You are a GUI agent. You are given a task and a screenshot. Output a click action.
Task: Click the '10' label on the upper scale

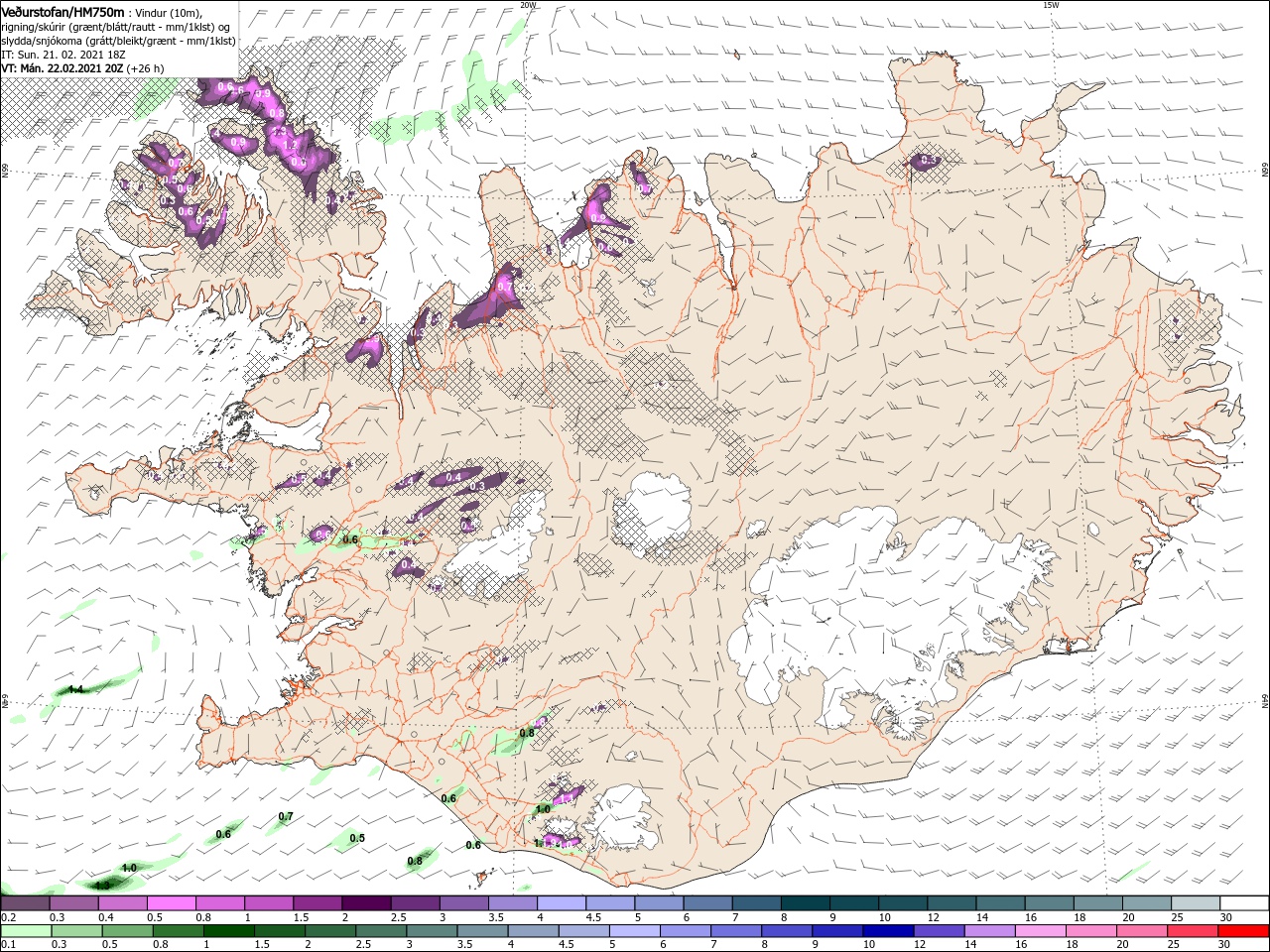[884, 917]
